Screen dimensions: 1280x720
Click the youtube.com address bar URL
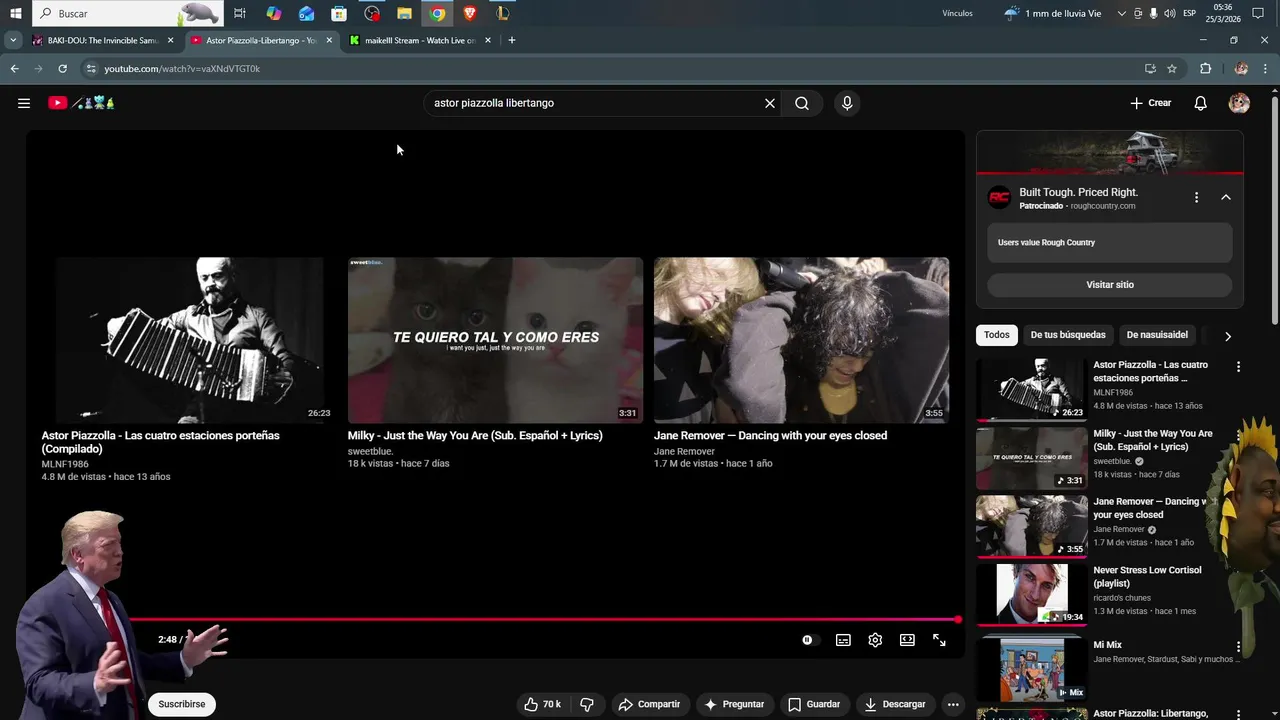point(182,69)
